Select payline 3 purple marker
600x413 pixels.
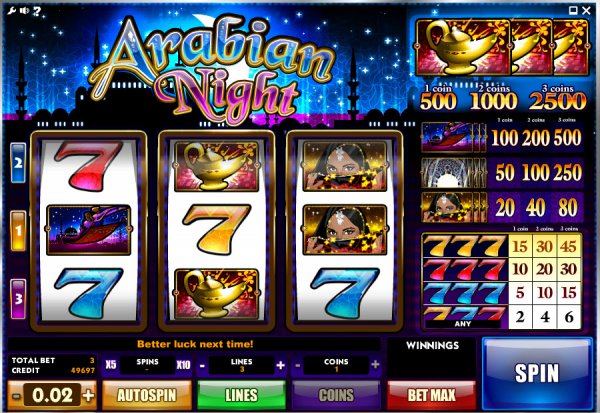[x=18, y=299]
